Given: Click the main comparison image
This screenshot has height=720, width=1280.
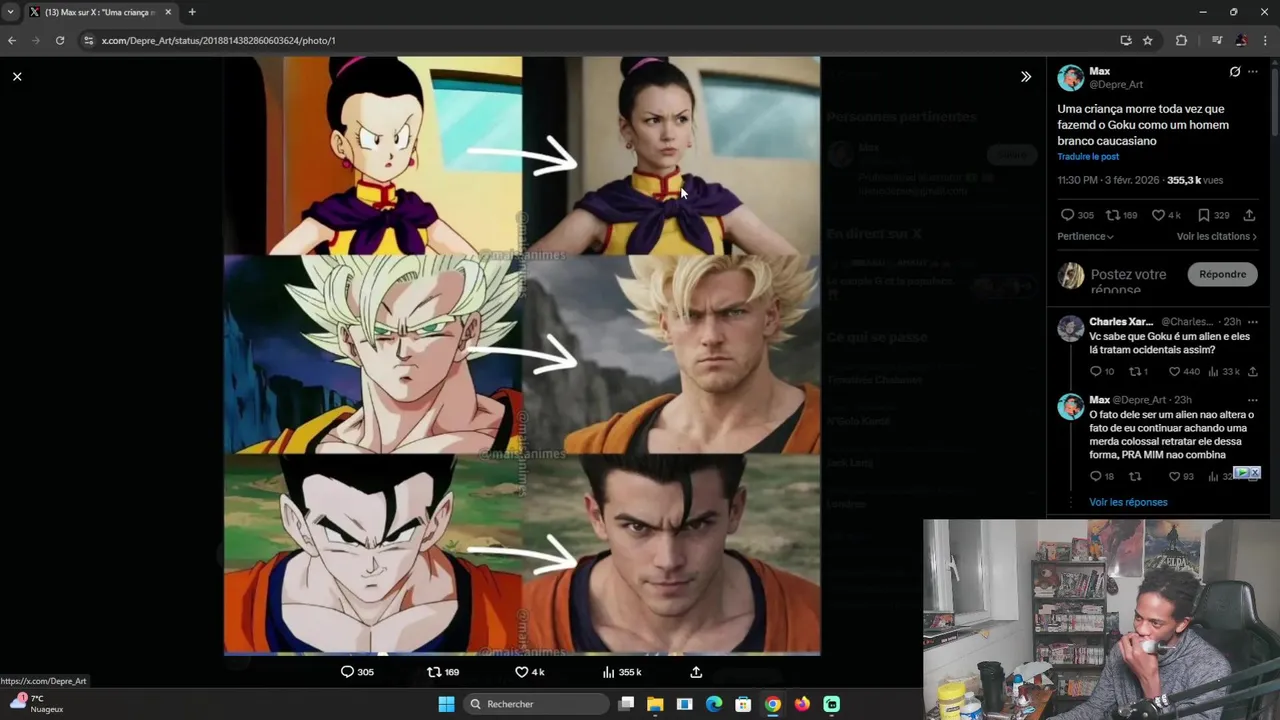Looking at the screenshot, I should [521, 355].
